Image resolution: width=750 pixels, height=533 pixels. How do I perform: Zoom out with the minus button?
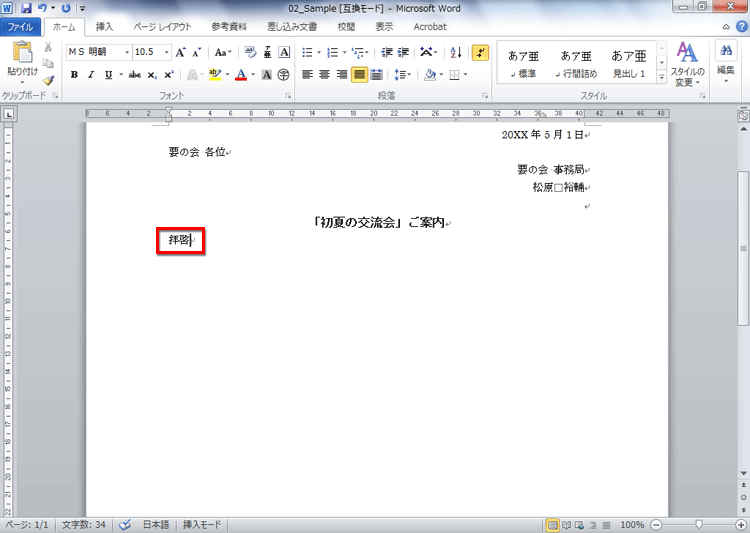tap(656, 525)
